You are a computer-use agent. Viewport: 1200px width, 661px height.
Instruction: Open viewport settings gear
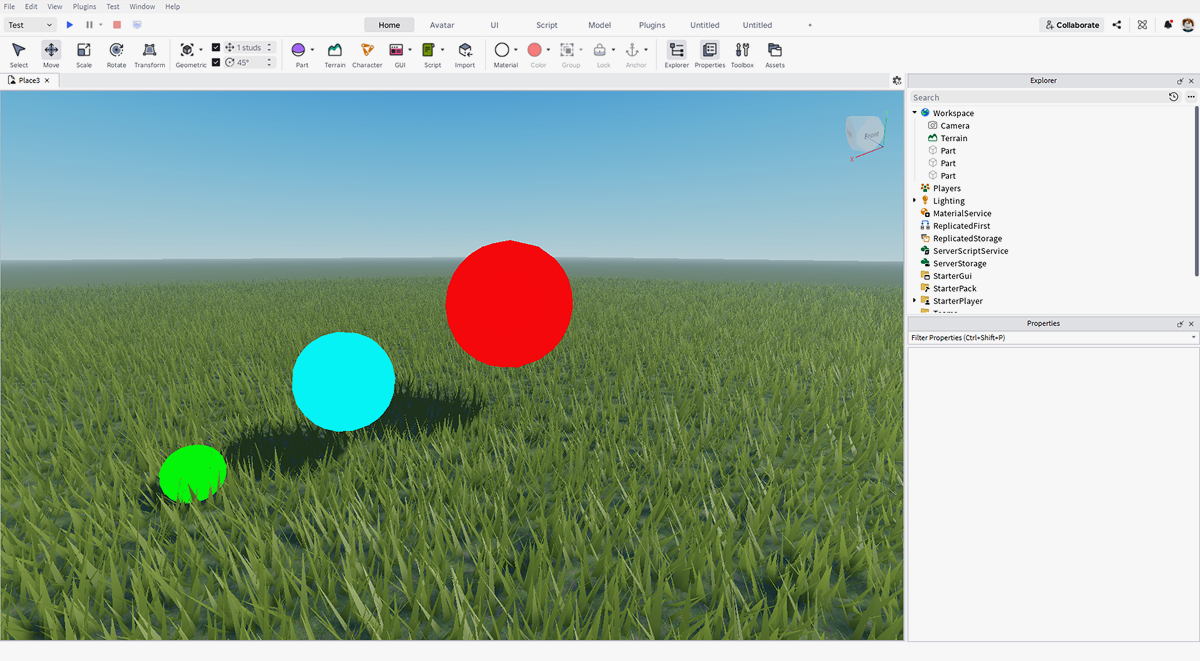click(x=897, y=80)
